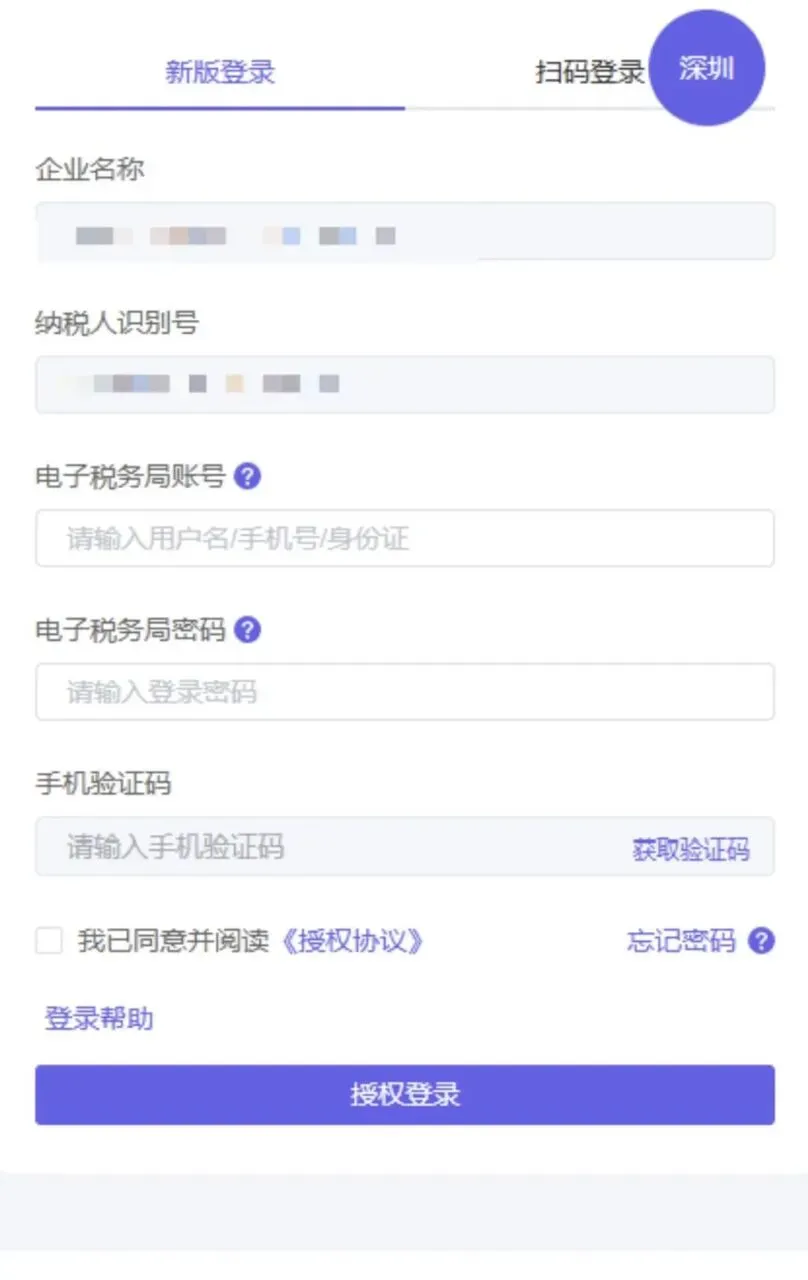Click question mark icon next to 忘记密码
Viewport: 808px width, 1280px height.
761,941
